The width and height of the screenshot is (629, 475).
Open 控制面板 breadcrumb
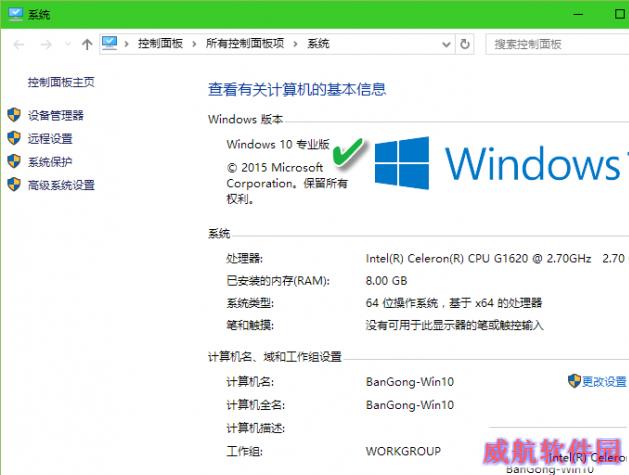(x=160, y=43)
